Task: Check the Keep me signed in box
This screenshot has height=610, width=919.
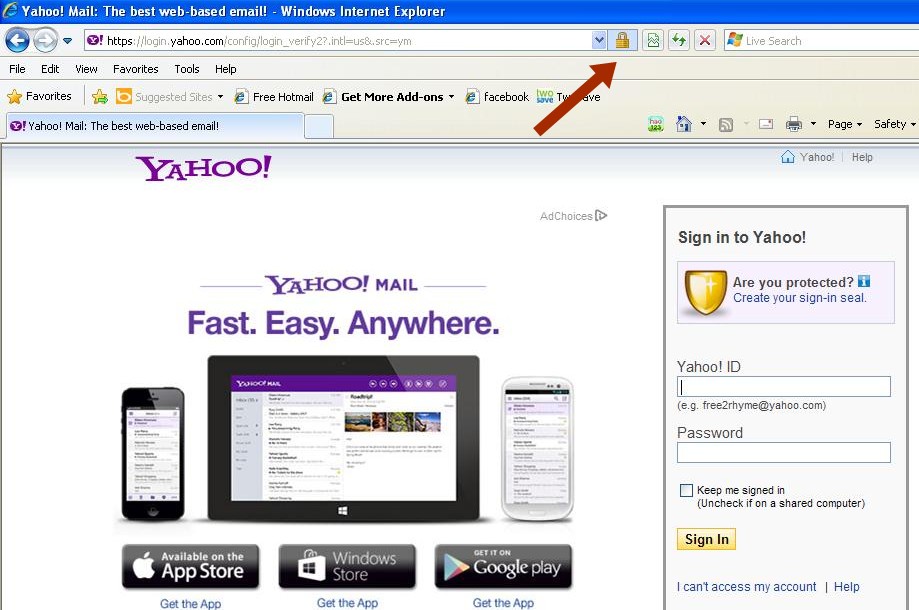Action: click(x=686, y=490)
